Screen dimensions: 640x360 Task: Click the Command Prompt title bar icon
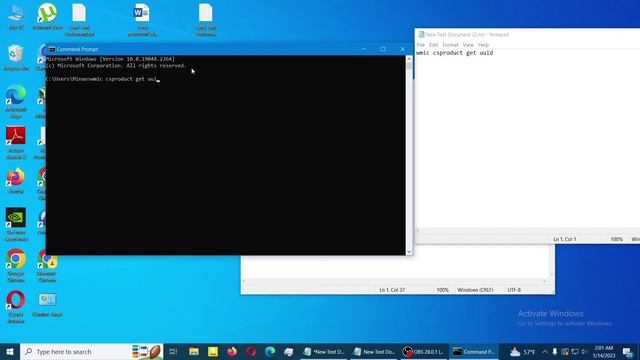(x=51, y=49)
